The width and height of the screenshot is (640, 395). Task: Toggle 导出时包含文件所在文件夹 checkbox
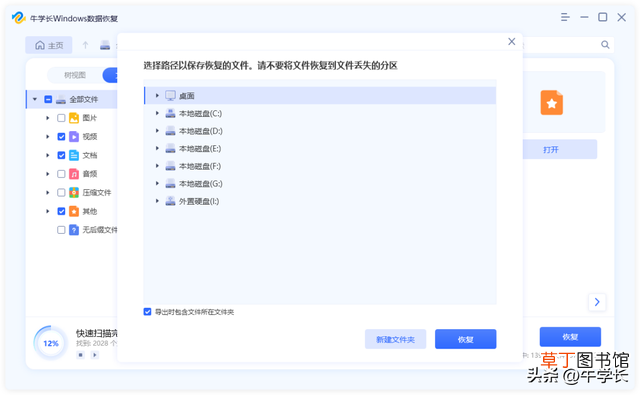147,312
